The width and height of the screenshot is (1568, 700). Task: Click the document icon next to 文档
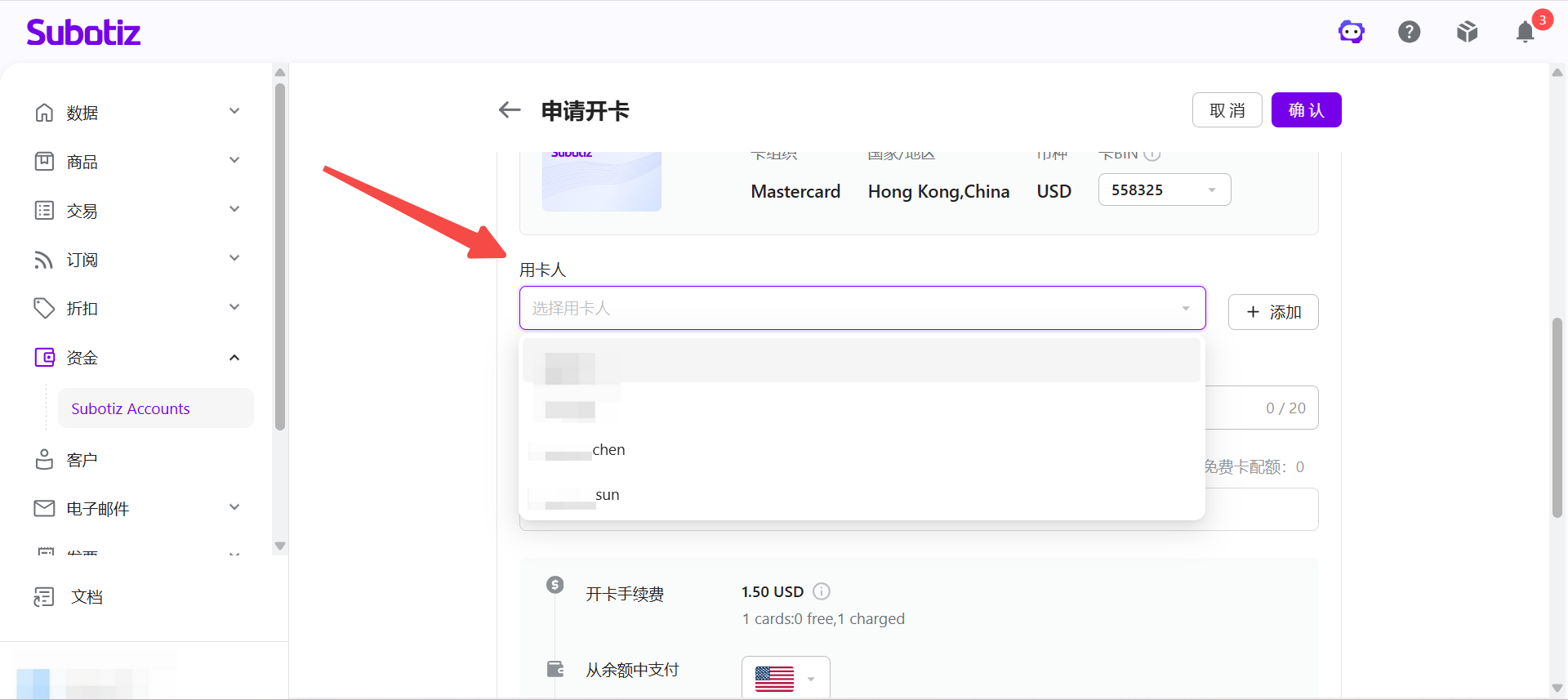coord(44,597)
